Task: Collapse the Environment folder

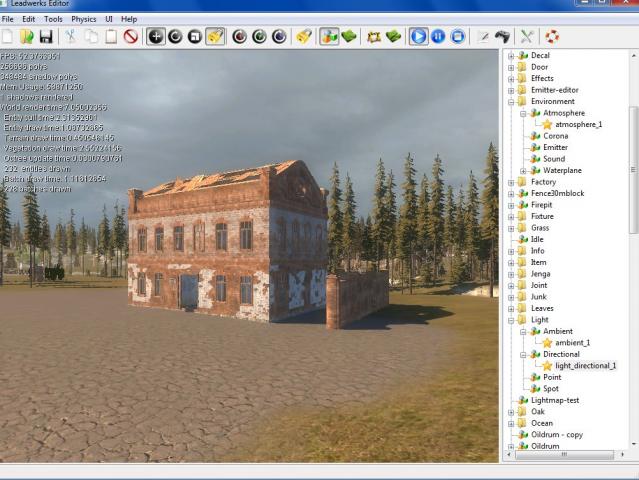Action: click(511, 102)
